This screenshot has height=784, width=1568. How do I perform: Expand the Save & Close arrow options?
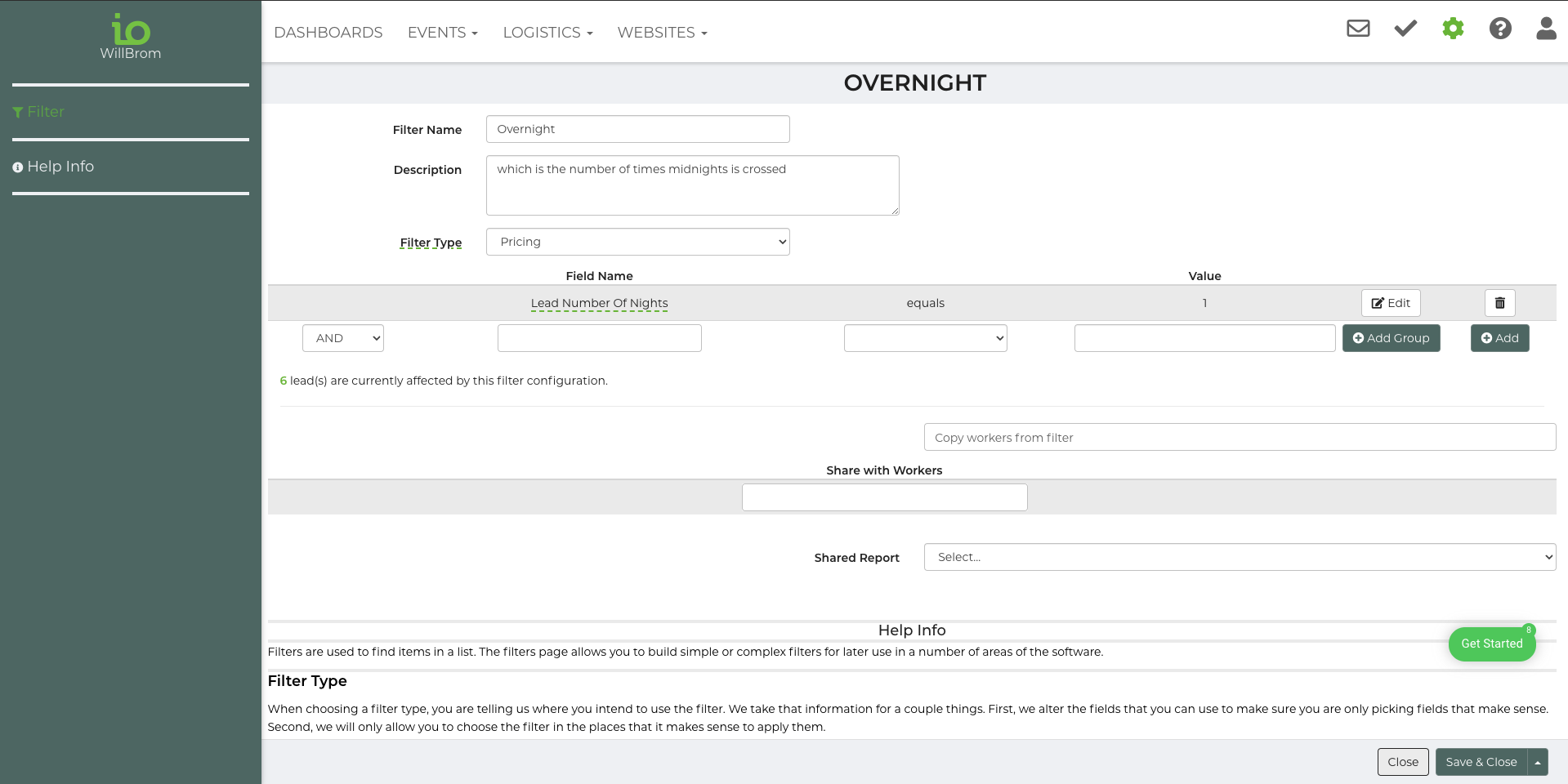click(1538, 762)
